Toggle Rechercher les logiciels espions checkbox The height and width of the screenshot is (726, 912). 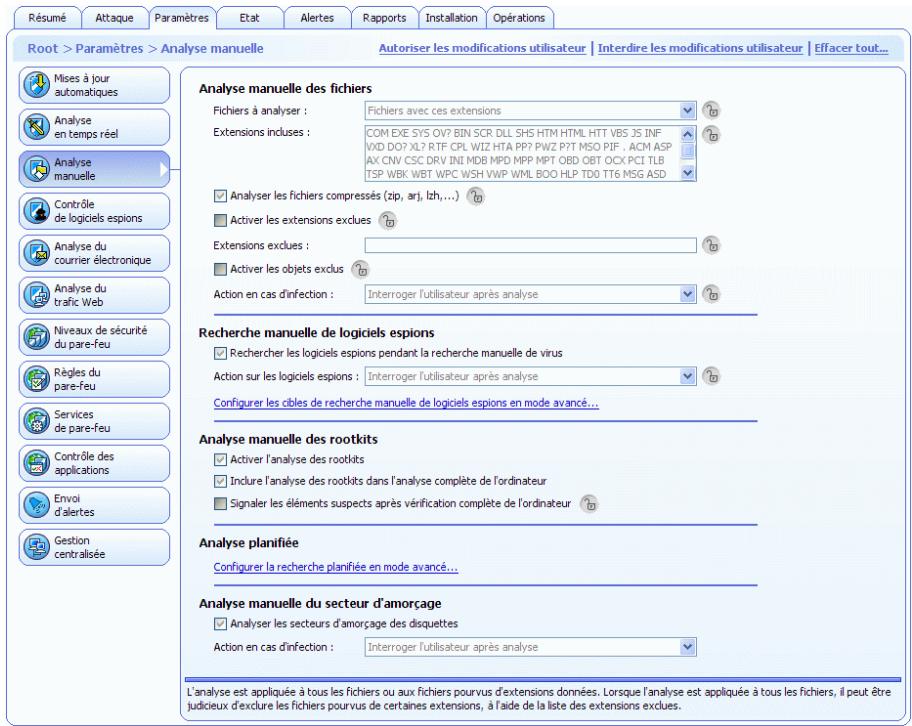coord(220,353)
